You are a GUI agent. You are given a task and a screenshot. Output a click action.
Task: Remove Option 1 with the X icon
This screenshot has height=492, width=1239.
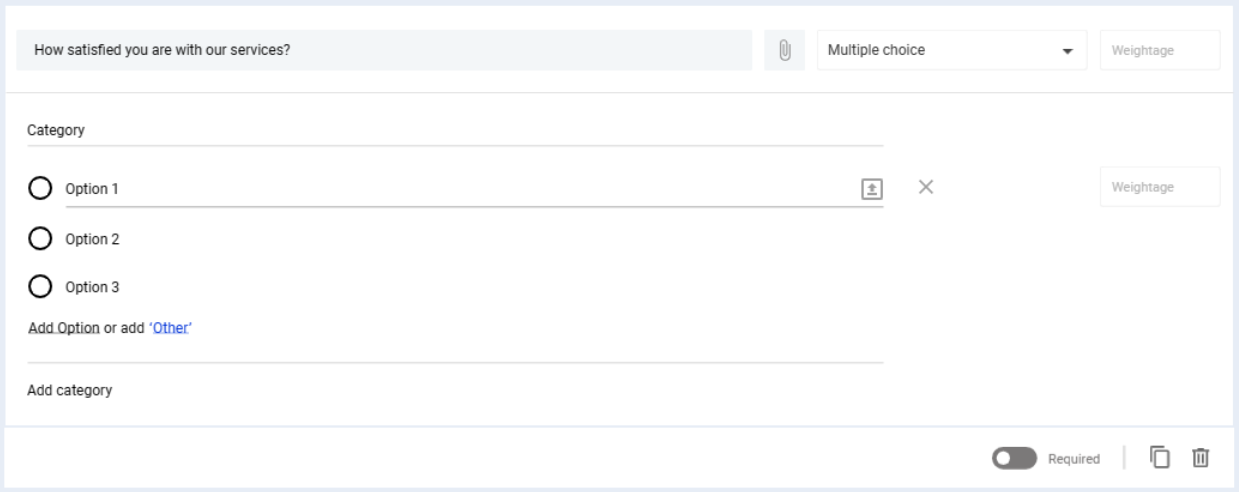(x=926, y=187)
